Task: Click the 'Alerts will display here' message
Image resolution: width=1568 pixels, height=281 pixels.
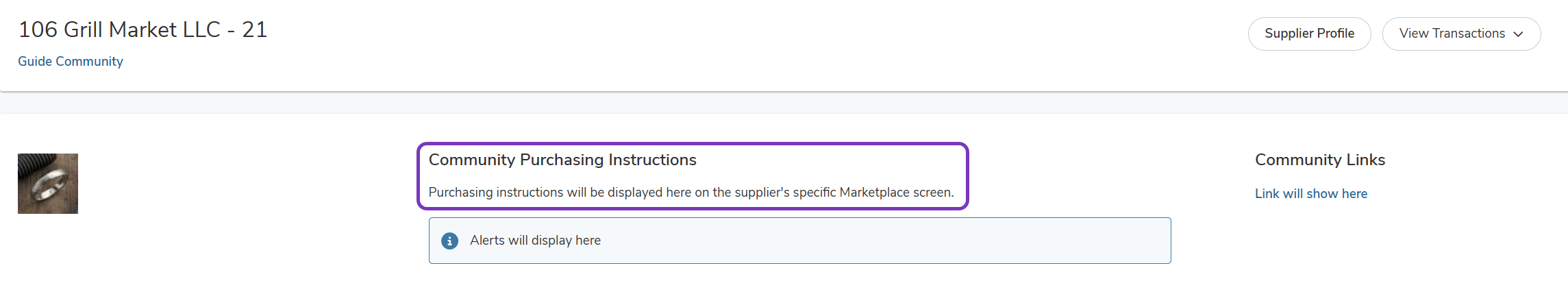Action: click(x=535, y=241)
